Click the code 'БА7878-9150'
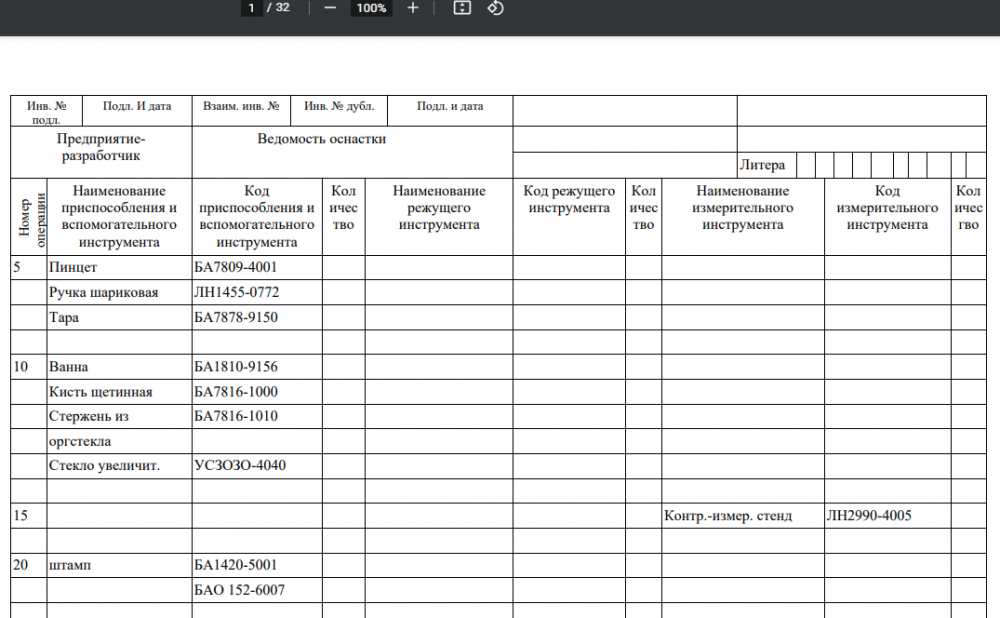 click(x=236, y=317)
